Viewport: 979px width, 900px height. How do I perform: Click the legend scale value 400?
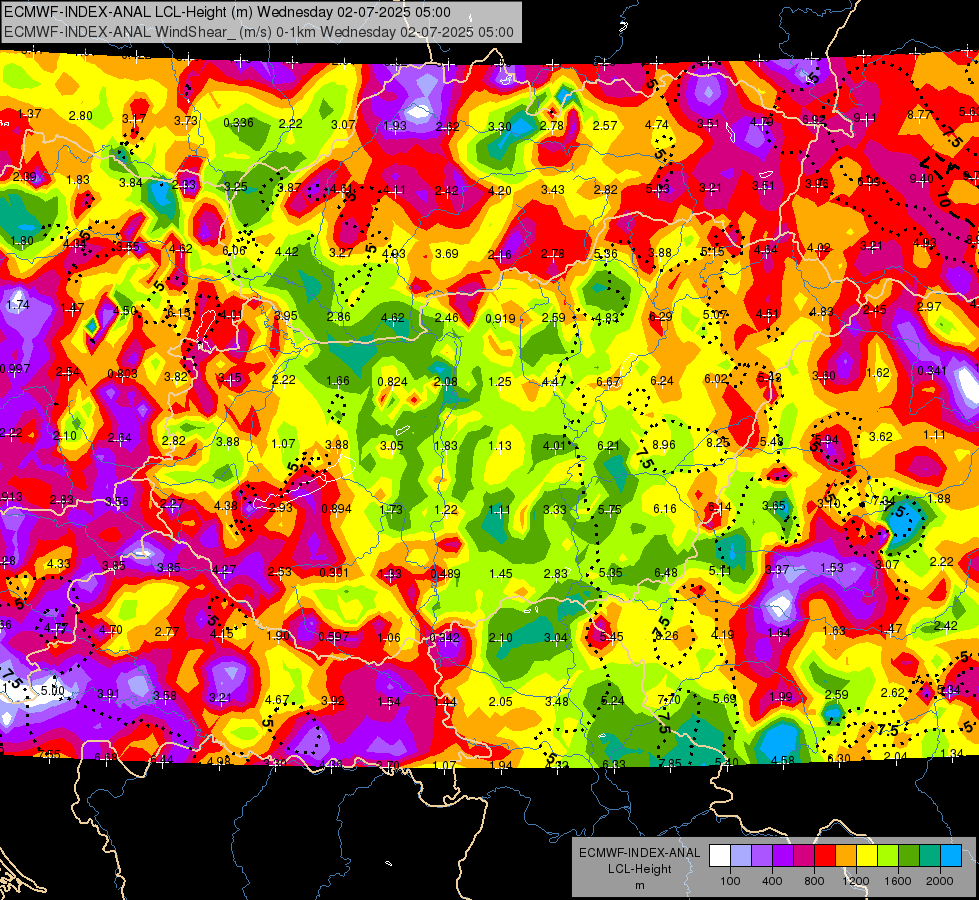click(772, 881)
